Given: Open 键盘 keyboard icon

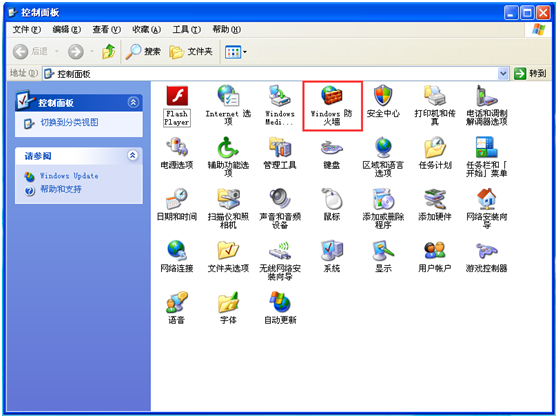Looking at the screenshot, I should tap(332, 154).
